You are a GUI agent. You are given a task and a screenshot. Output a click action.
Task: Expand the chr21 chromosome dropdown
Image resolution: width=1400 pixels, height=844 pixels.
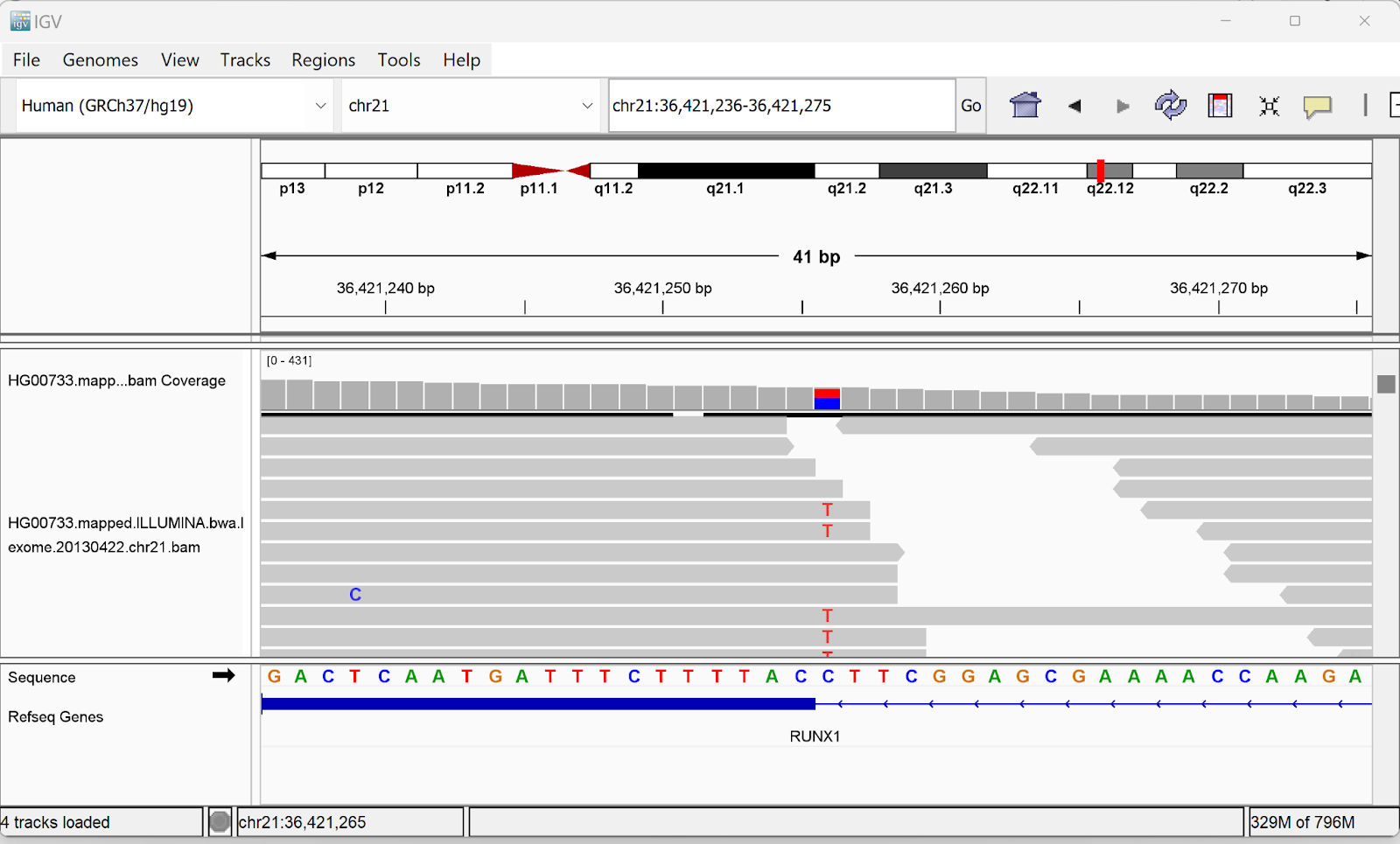[470, 106]
